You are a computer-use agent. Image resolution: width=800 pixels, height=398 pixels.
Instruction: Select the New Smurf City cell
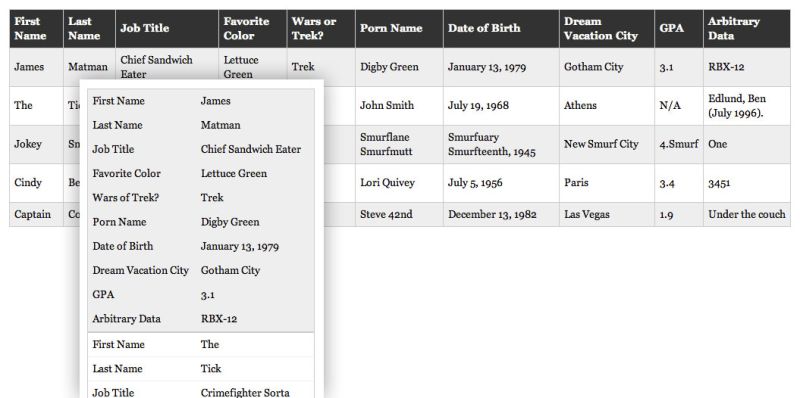click(x=607, y=144)
